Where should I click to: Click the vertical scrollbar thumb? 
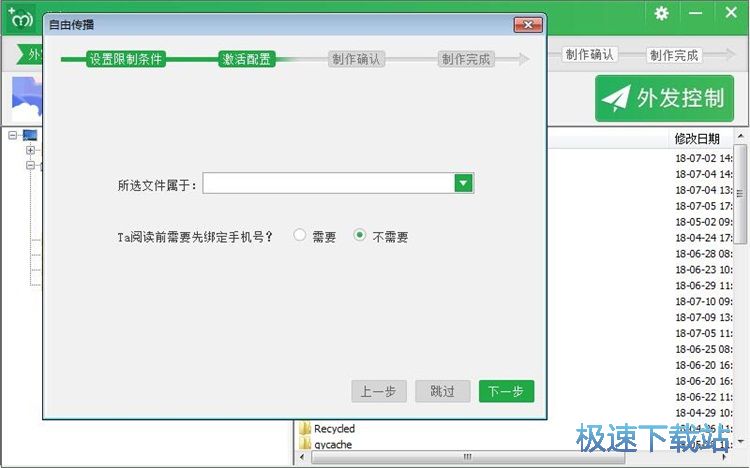[x=740, y=193]
